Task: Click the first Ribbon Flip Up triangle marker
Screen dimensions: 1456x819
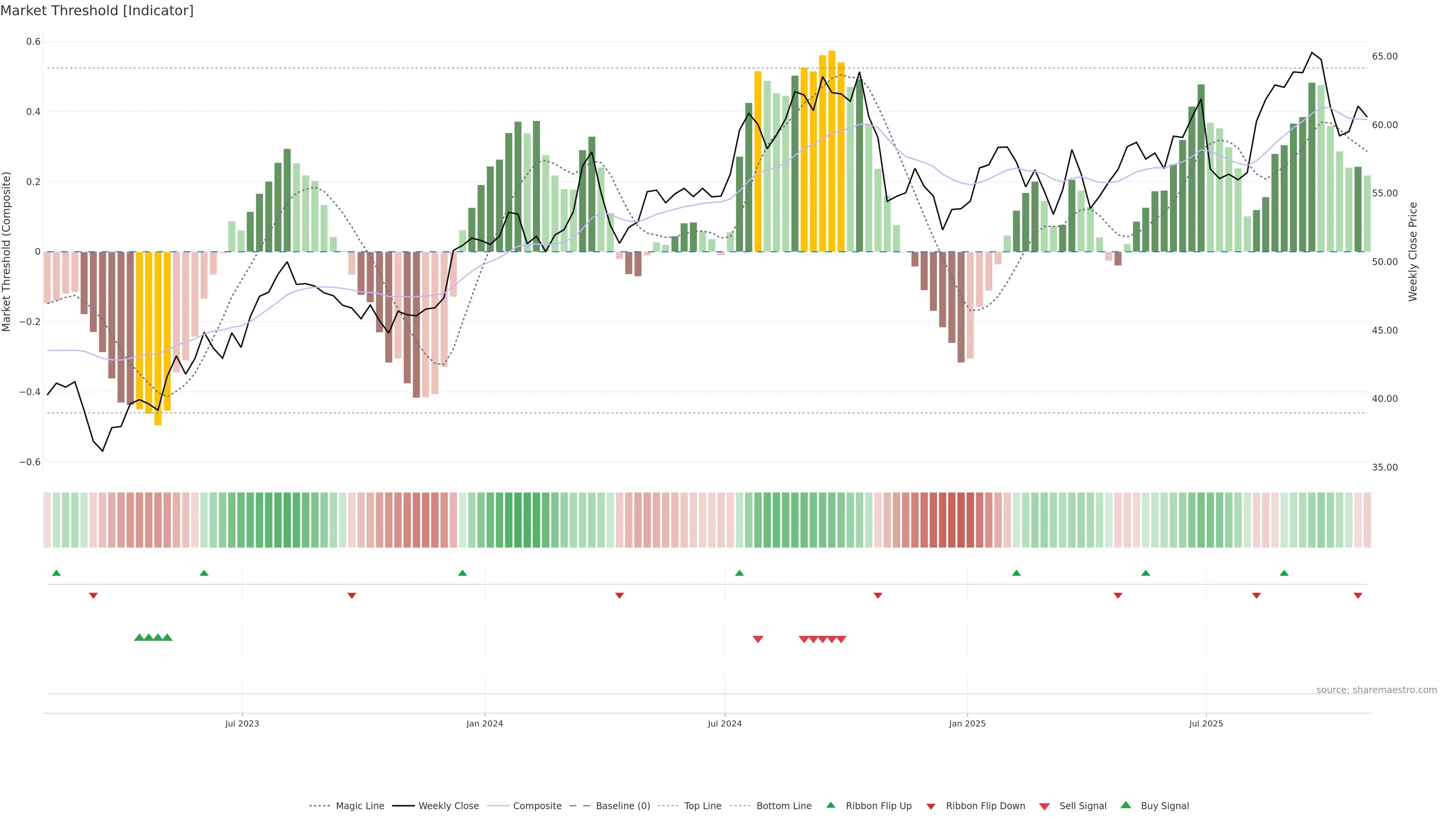Action: click(56, 573)
